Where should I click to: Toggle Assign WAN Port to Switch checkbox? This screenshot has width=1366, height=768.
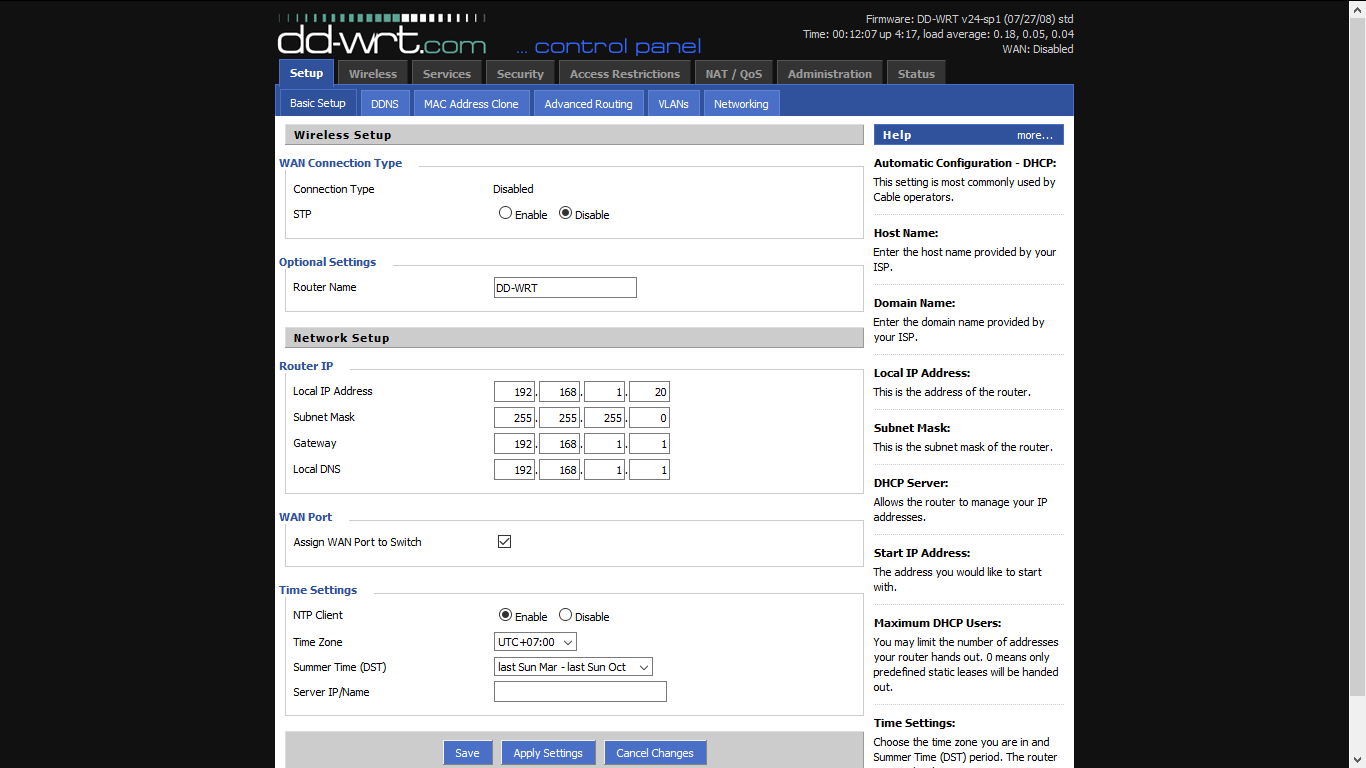click(504, 541)
